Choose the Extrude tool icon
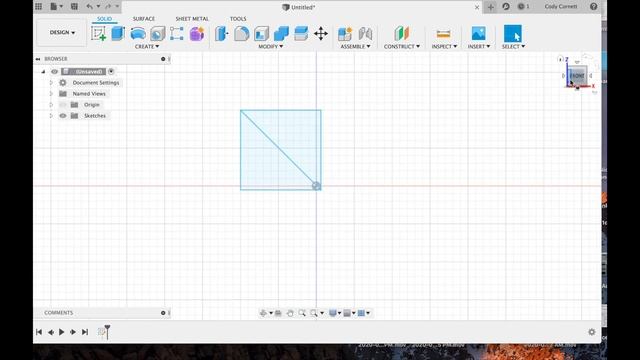The height and width of the screenshot is (360, 640). click(x=118, y=33)
